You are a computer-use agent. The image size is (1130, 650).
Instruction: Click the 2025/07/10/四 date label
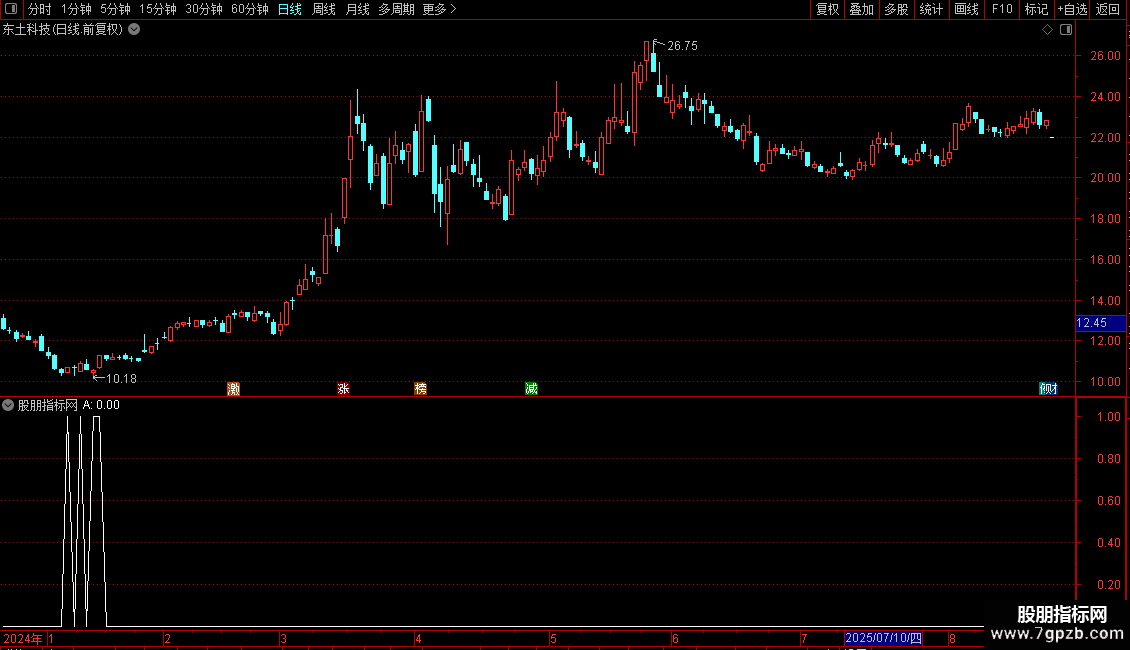[x=884, y=638]
